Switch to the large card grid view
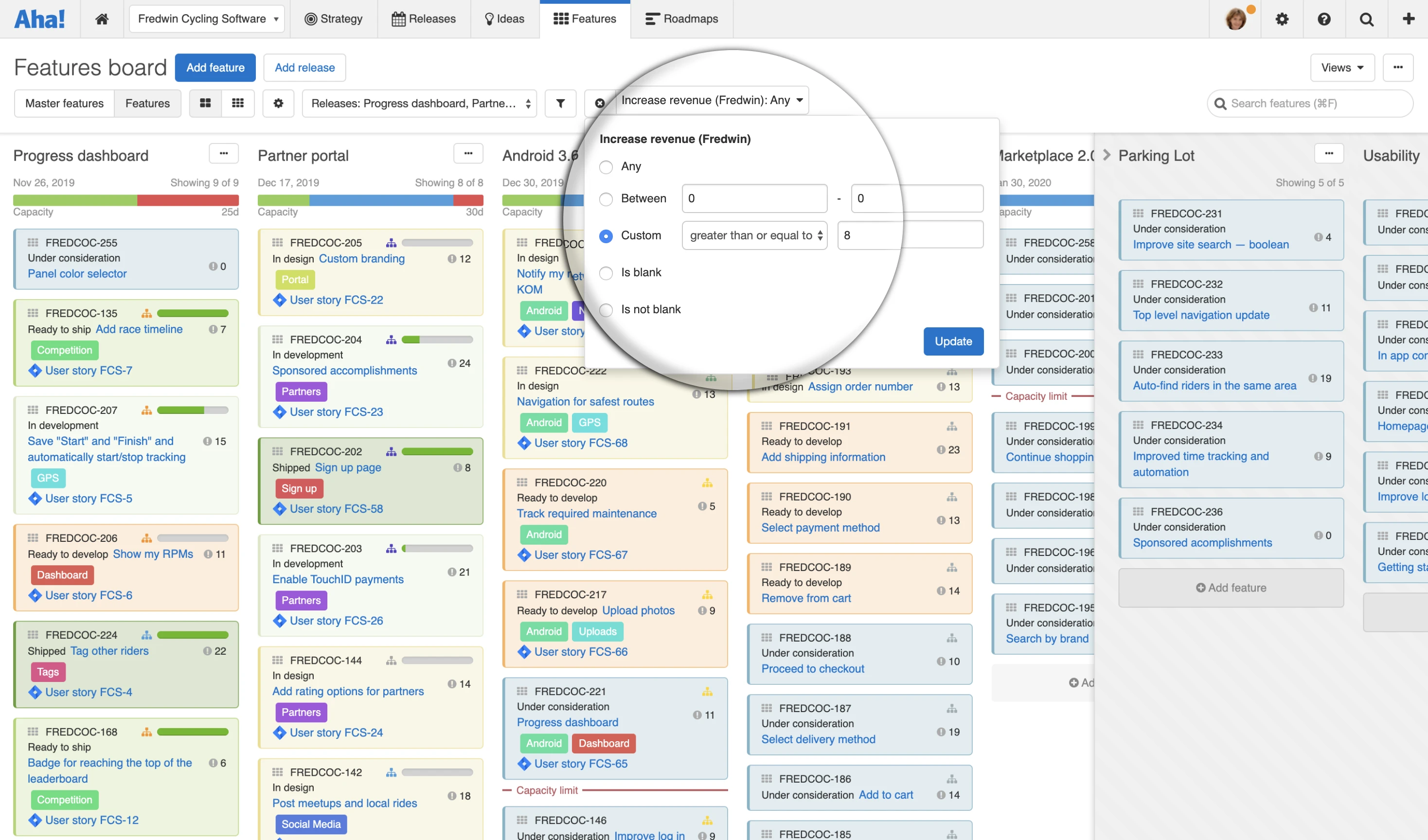 tap(206, 103)
